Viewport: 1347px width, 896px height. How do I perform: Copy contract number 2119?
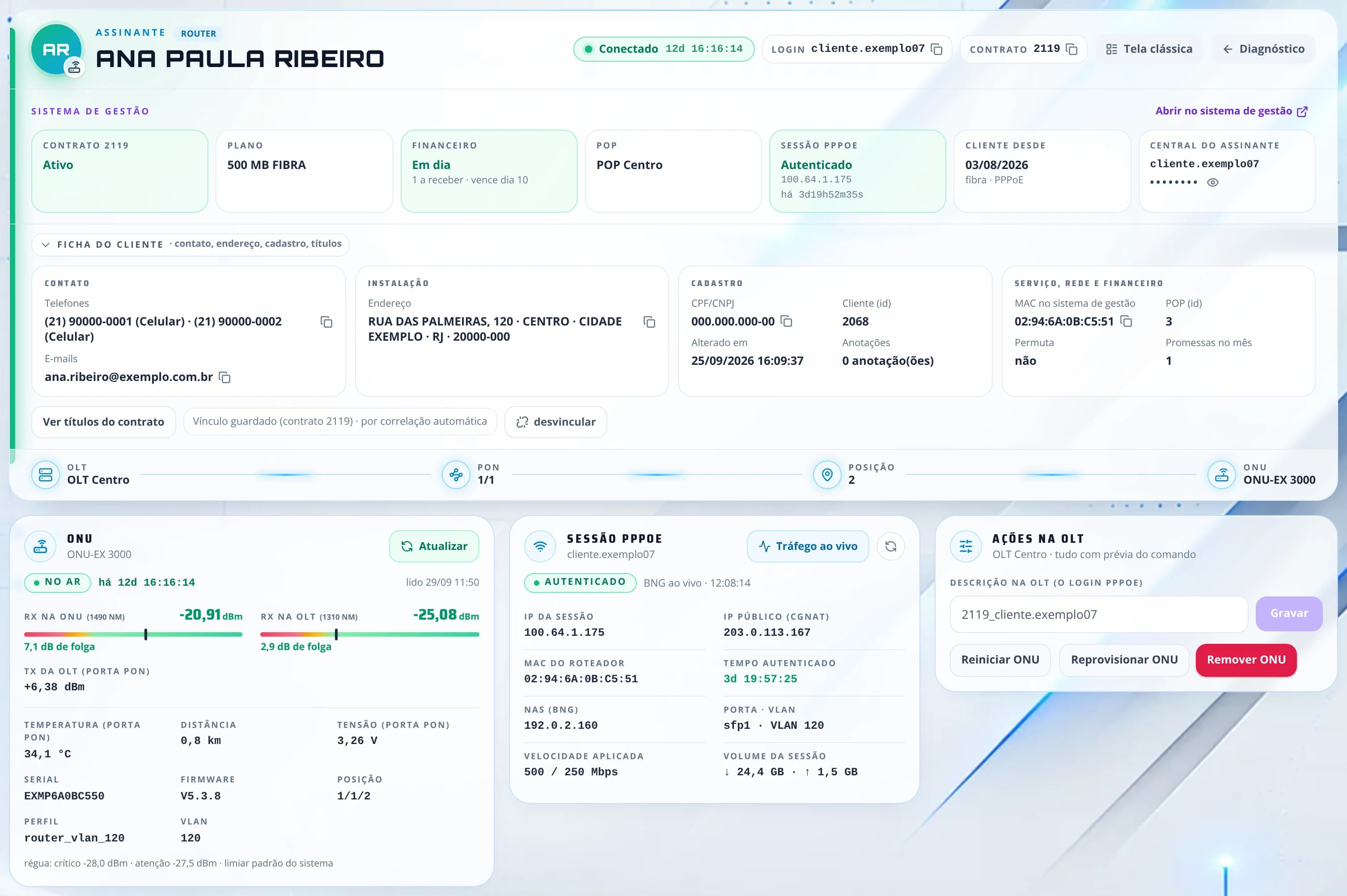(1072, 49)
